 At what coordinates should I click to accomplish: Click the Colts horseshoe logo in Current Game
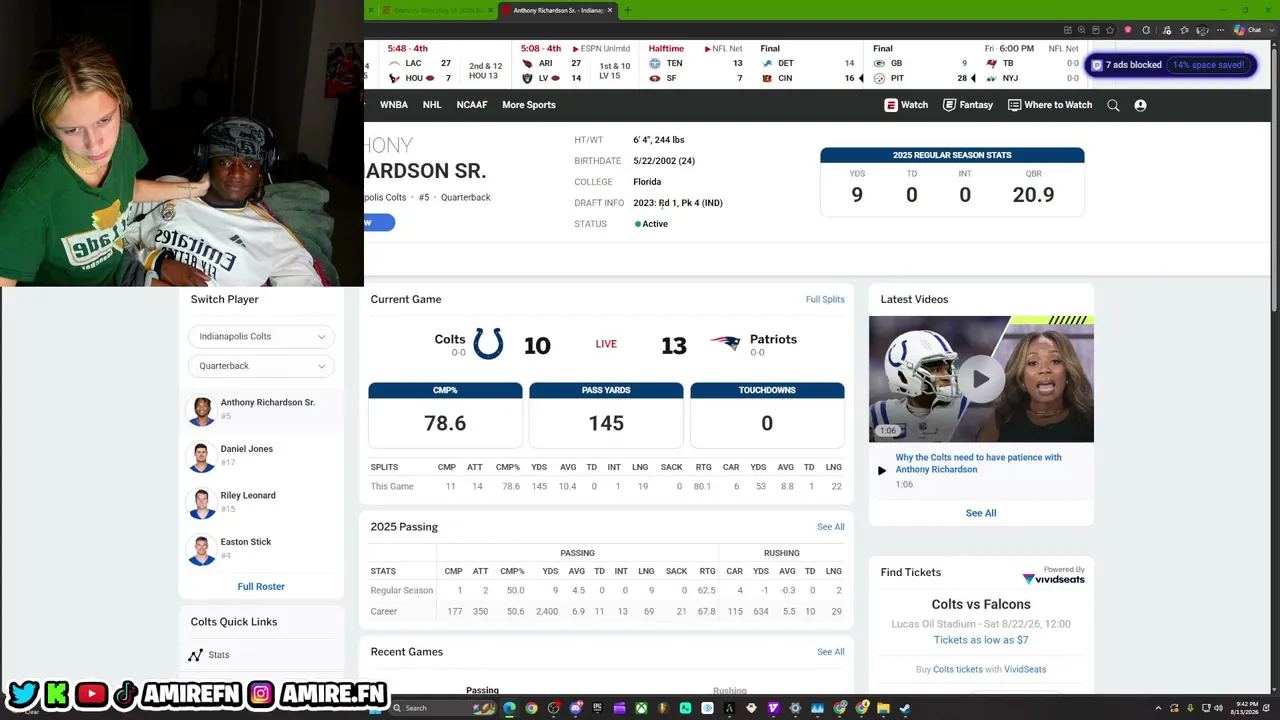pos(488,343)
